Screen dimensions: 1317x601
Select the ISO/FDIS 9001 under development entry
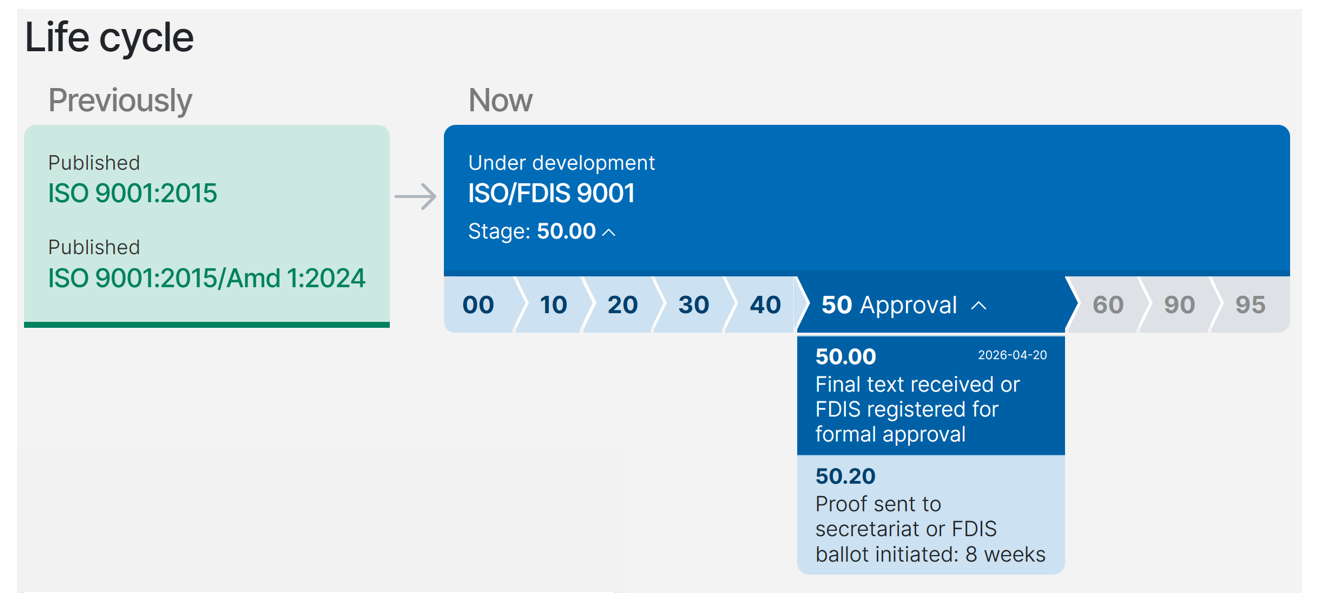click(x=551, y=194)
